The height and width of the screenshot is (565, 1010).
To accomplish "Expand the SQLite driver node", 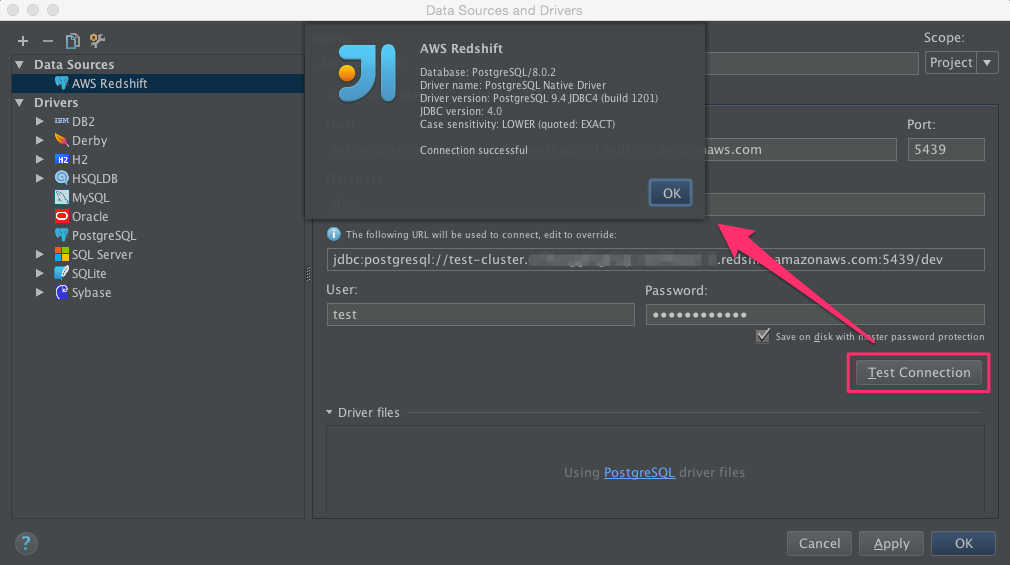I will [39, 273].
